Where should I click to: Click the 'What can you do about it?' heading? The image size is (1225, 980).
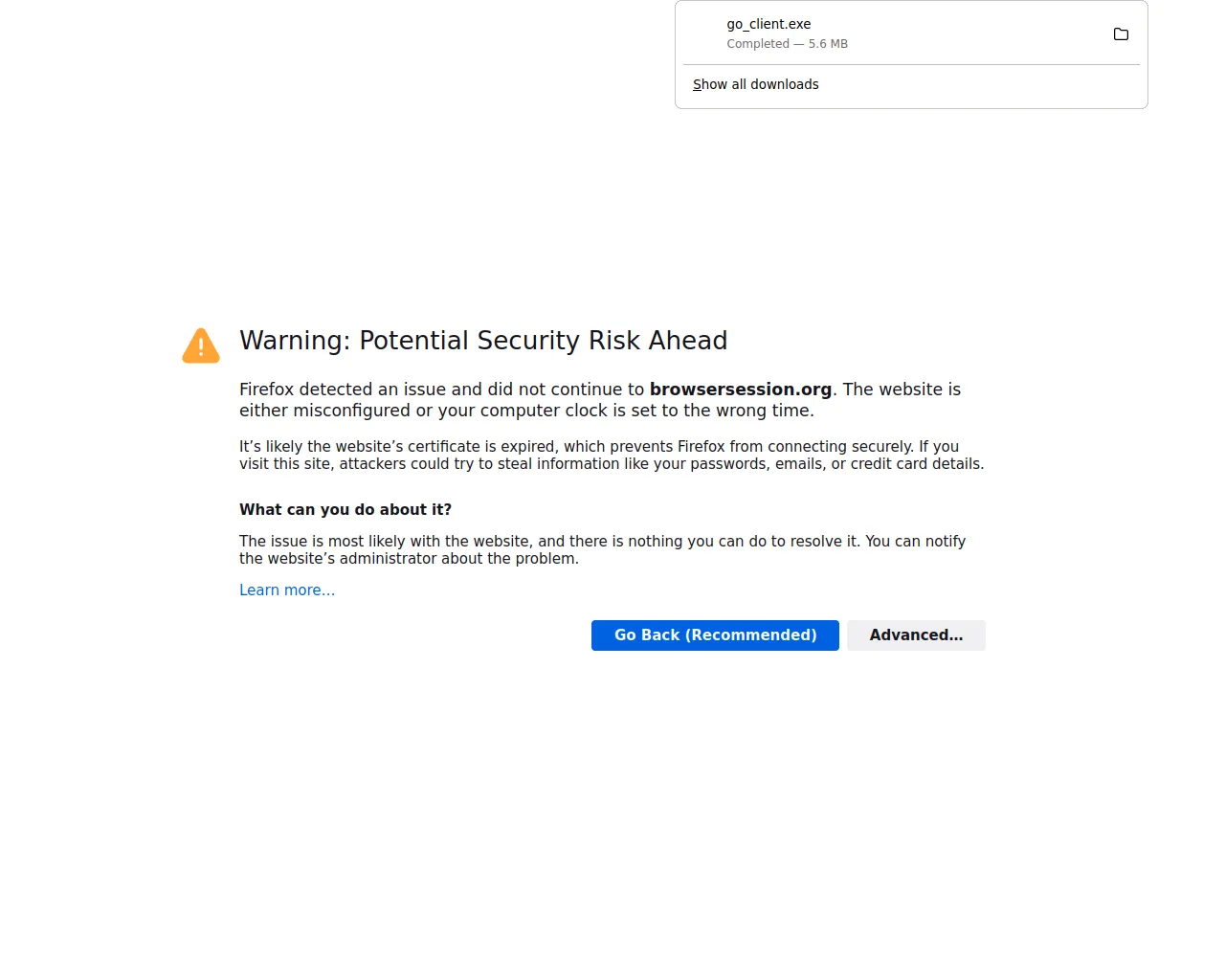pos(345,510)
